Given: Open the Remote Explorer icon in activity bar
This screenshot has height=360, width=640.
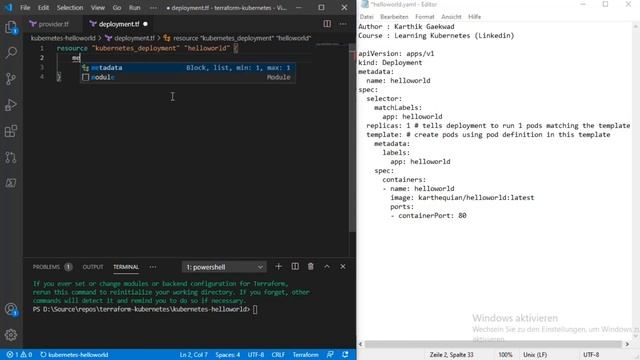Looking at the screenshot, I should tap(11, 183).
